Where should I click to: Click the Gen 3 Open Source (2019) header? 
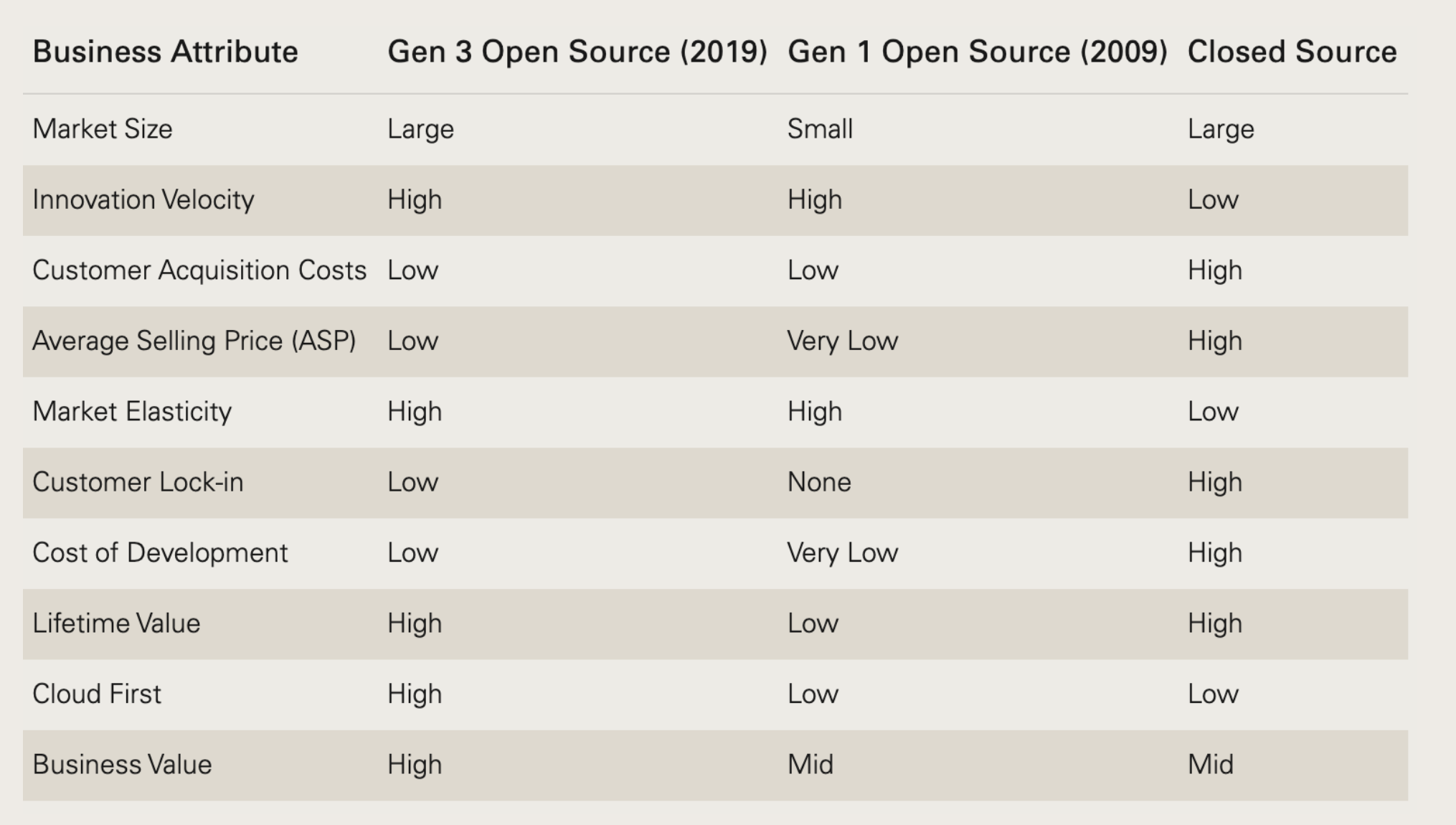(x=577, y=52)
